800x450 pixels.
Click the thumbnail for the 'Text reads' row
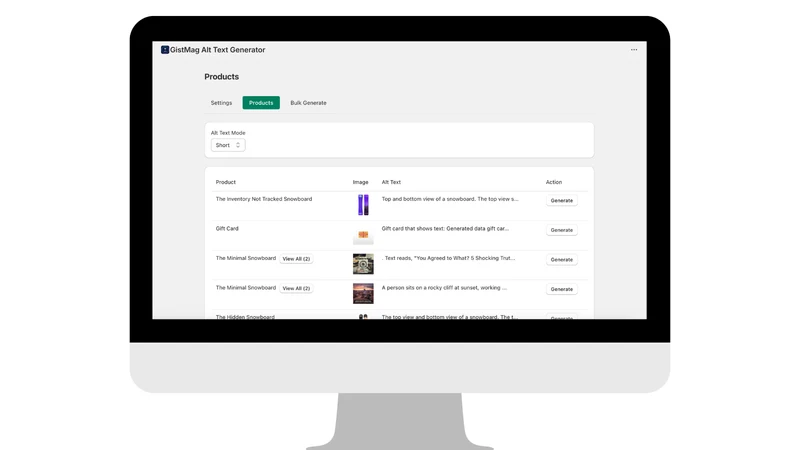[363, 264]
